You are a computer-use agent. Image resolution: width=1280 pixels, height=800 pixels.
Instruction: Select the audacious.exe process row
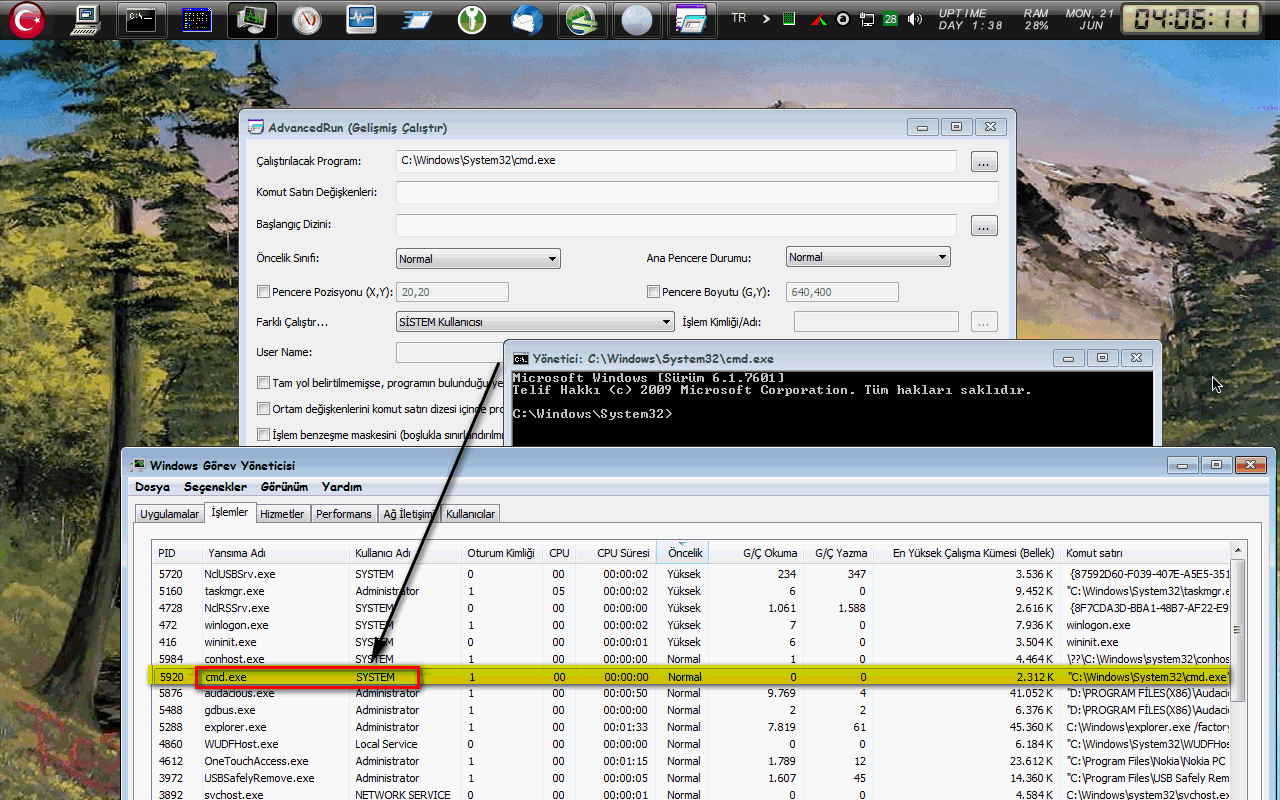point(692,693)
